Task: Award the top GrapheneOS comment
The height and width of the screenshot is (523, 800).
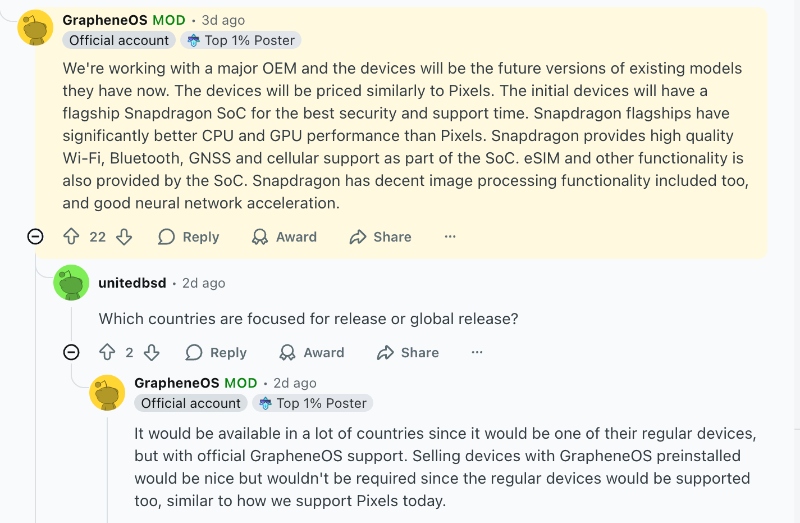Action: (284, 237)
